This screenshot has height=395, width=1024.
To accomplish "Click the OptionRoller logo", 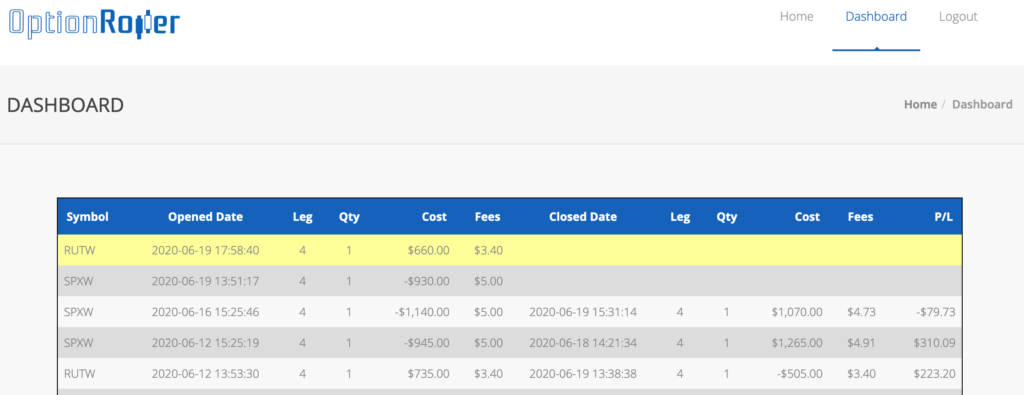I will pos(94,23).
